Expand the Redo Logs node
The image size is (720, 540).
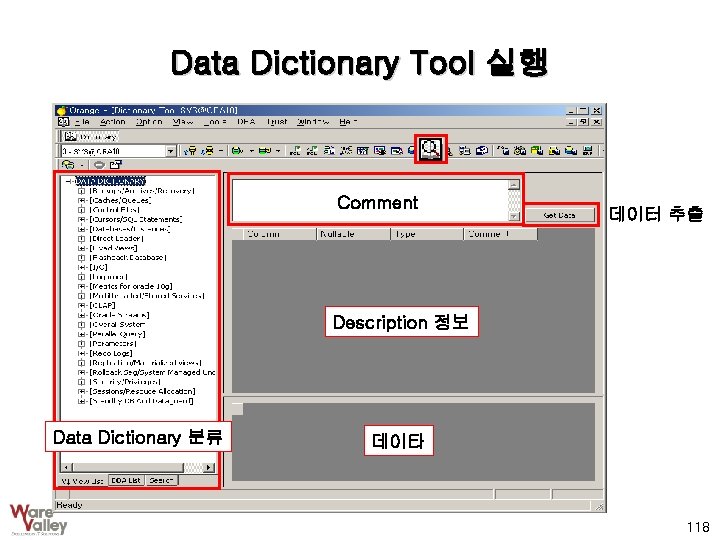click(x=81, y=353)
